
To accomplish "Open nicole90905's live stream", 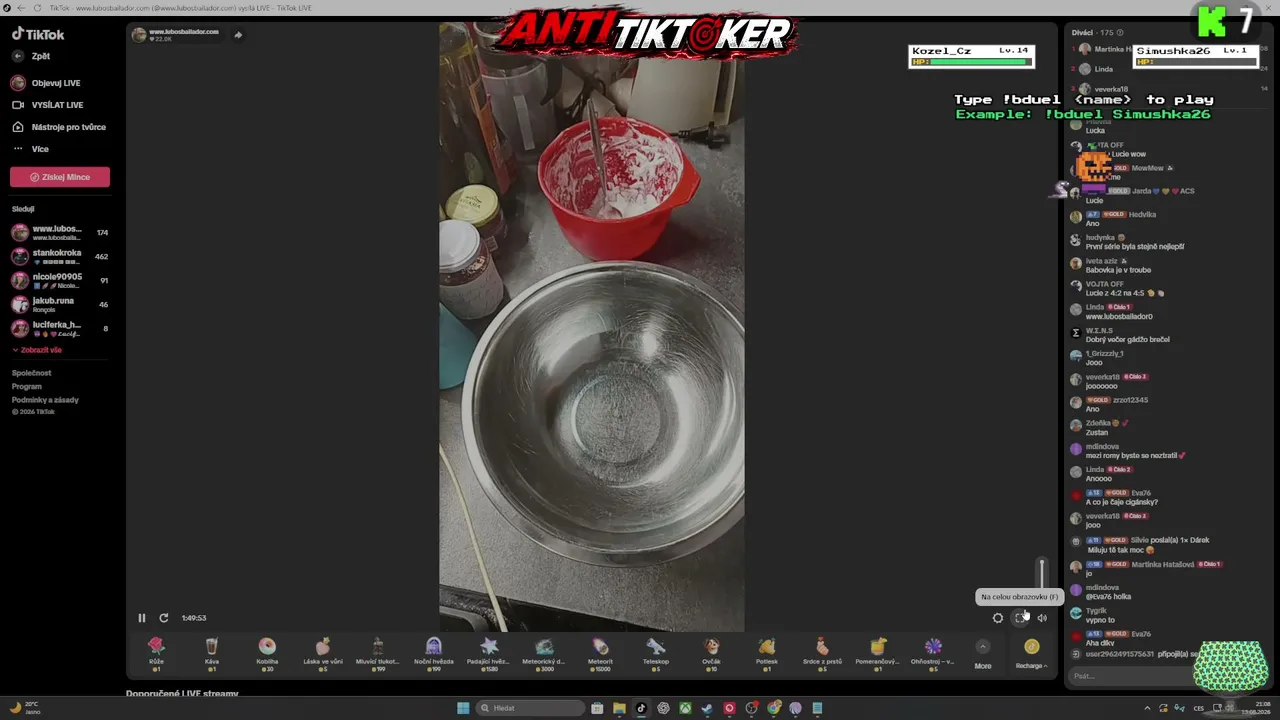I will tap(60, 280).
